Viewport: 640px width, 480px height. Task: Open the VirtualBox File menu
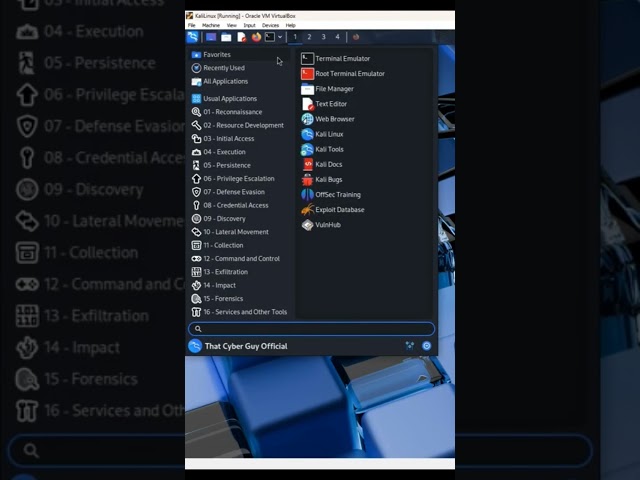point(191,25)
